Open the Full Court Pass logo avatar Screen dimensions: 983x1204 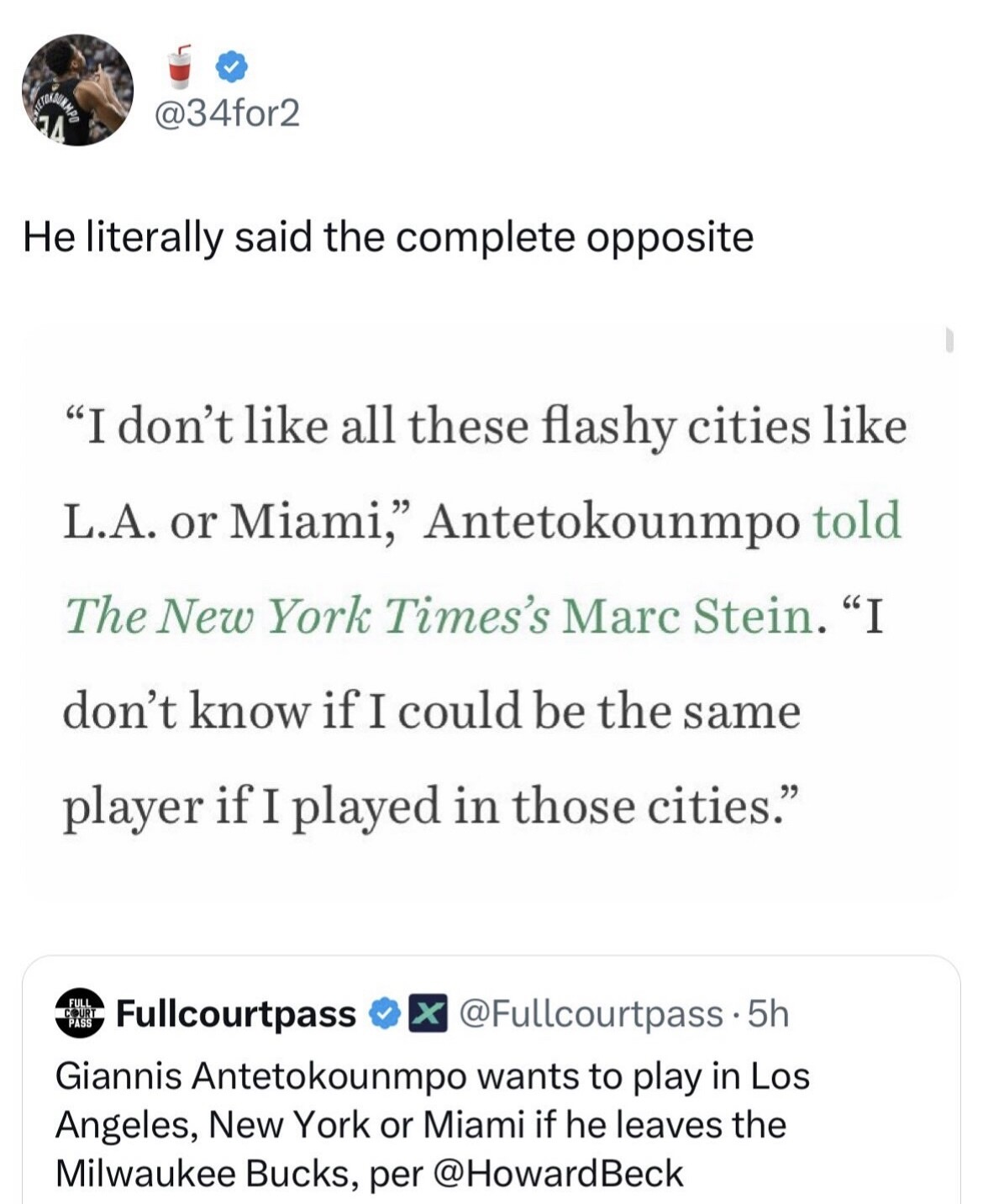click(x=79, y=1012)
